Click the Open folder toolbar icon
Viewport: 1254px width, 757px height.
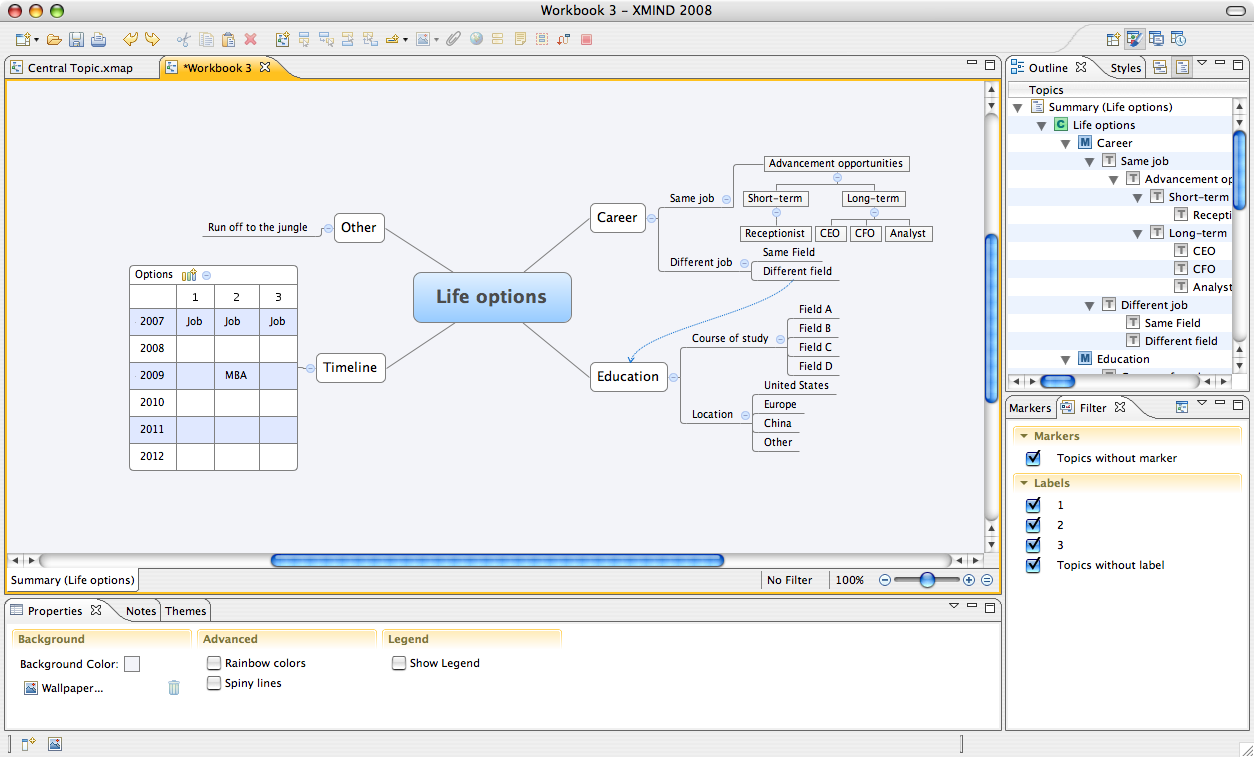click(54, 40)
